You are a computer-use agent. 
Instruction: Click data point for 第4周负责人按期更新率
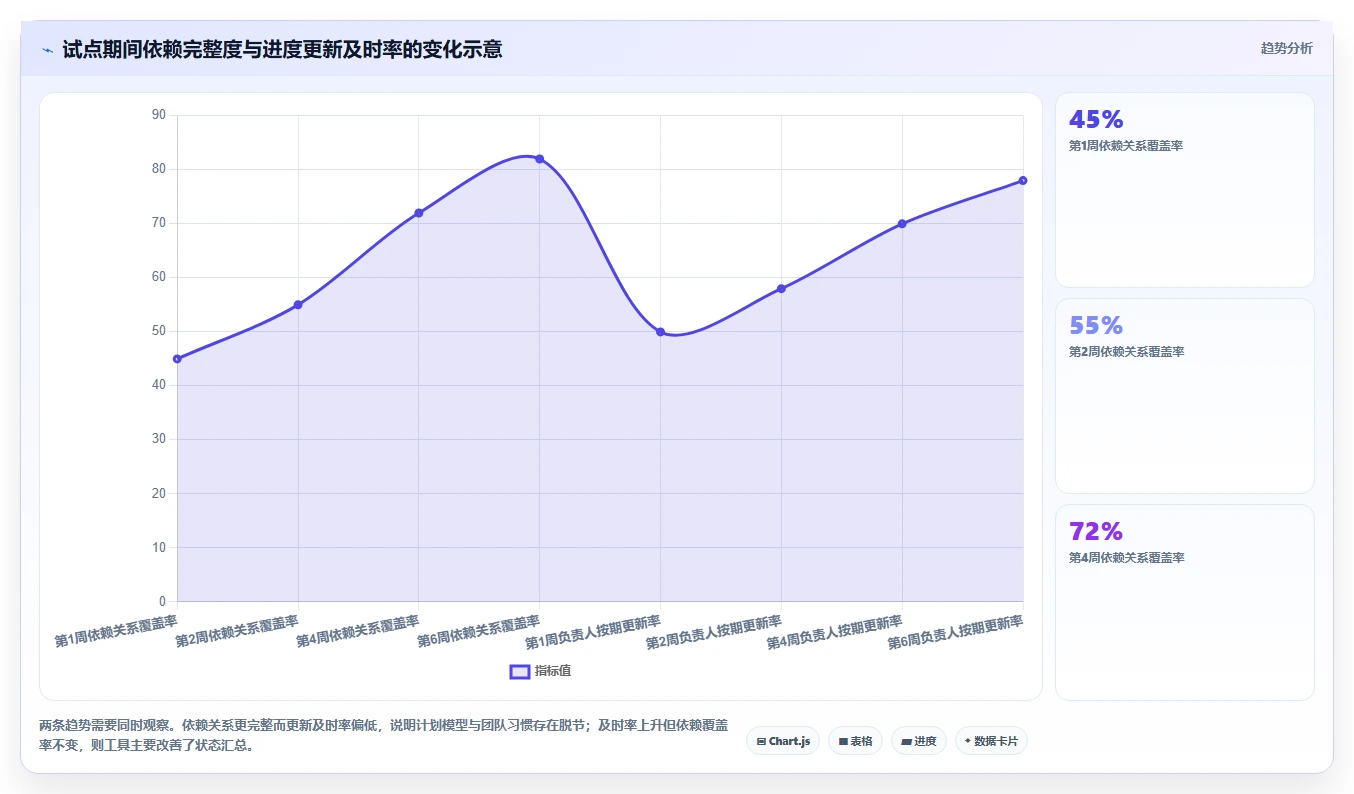tap(902, 224)
